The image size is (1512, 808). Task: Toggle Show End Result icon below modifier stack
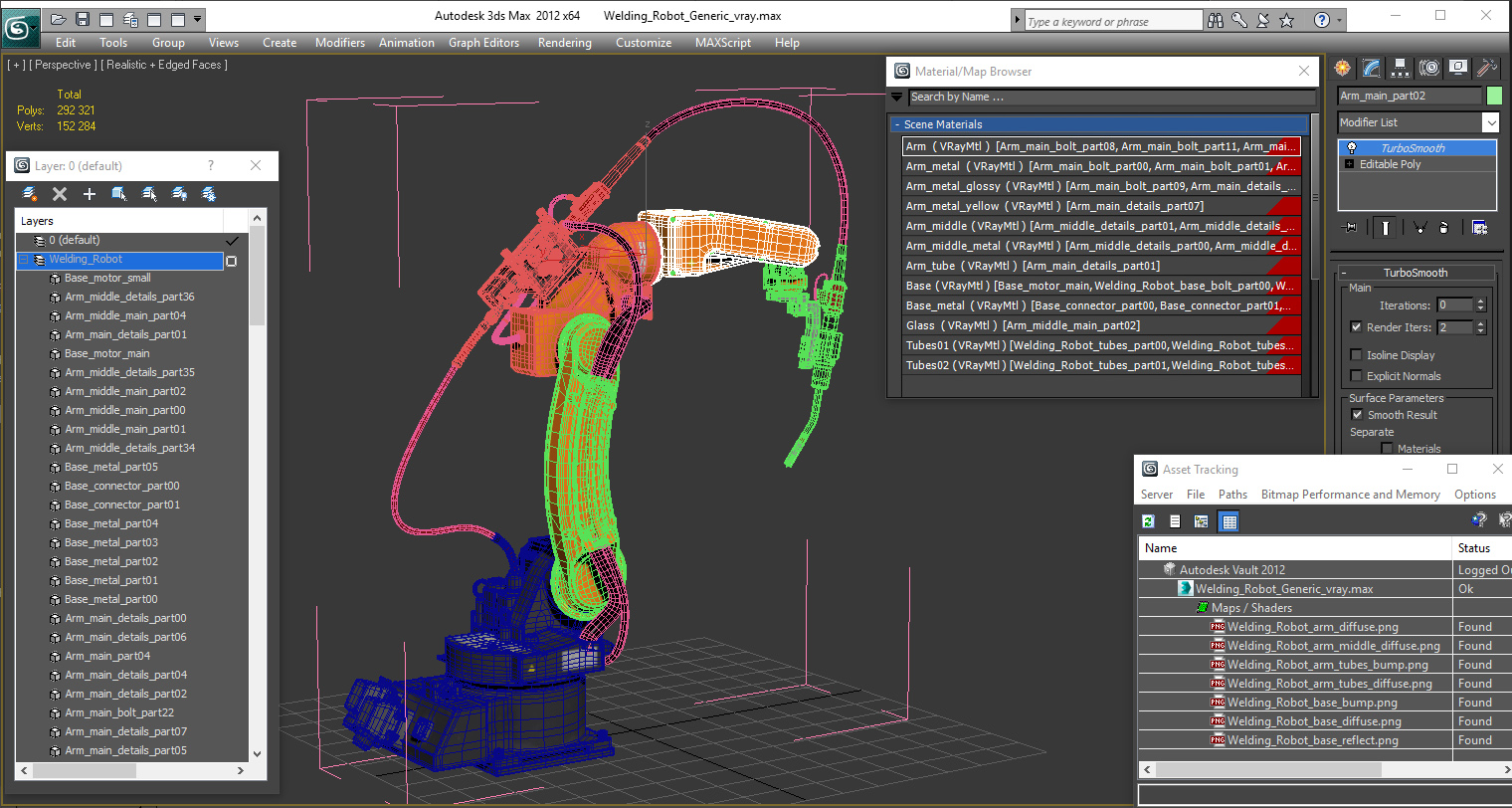[1386, 228]
